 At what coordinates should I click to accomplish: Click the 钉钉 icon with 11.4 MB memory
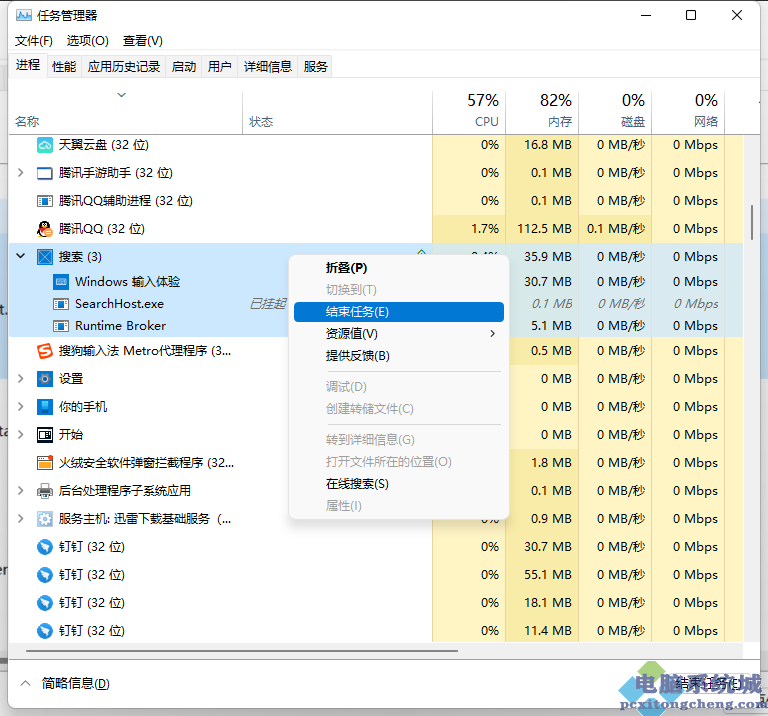pyautogui.click(x=45, y=630)
